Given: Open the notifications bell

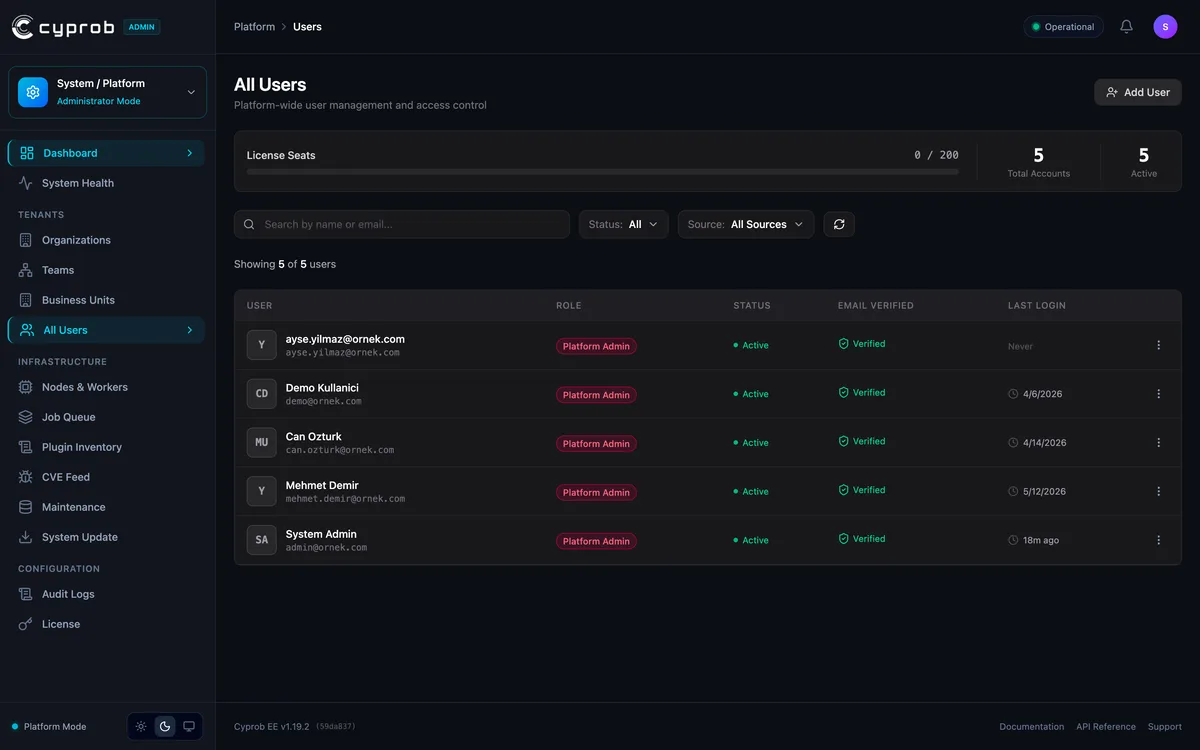Looking at the screenshot, I should coord(1126,27).
